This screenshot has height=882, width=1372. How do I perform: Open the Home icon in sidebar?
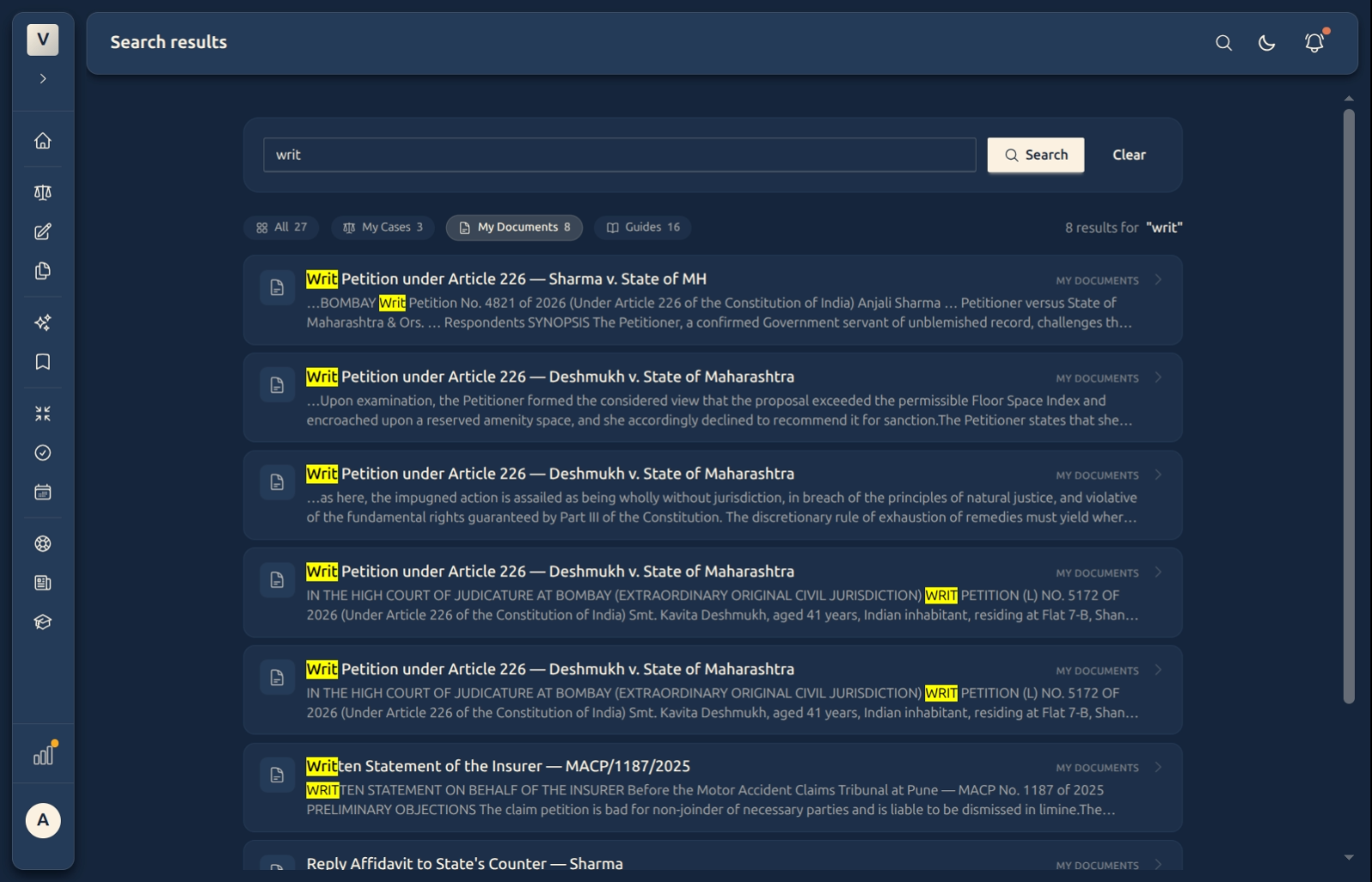tap(43, 141)
